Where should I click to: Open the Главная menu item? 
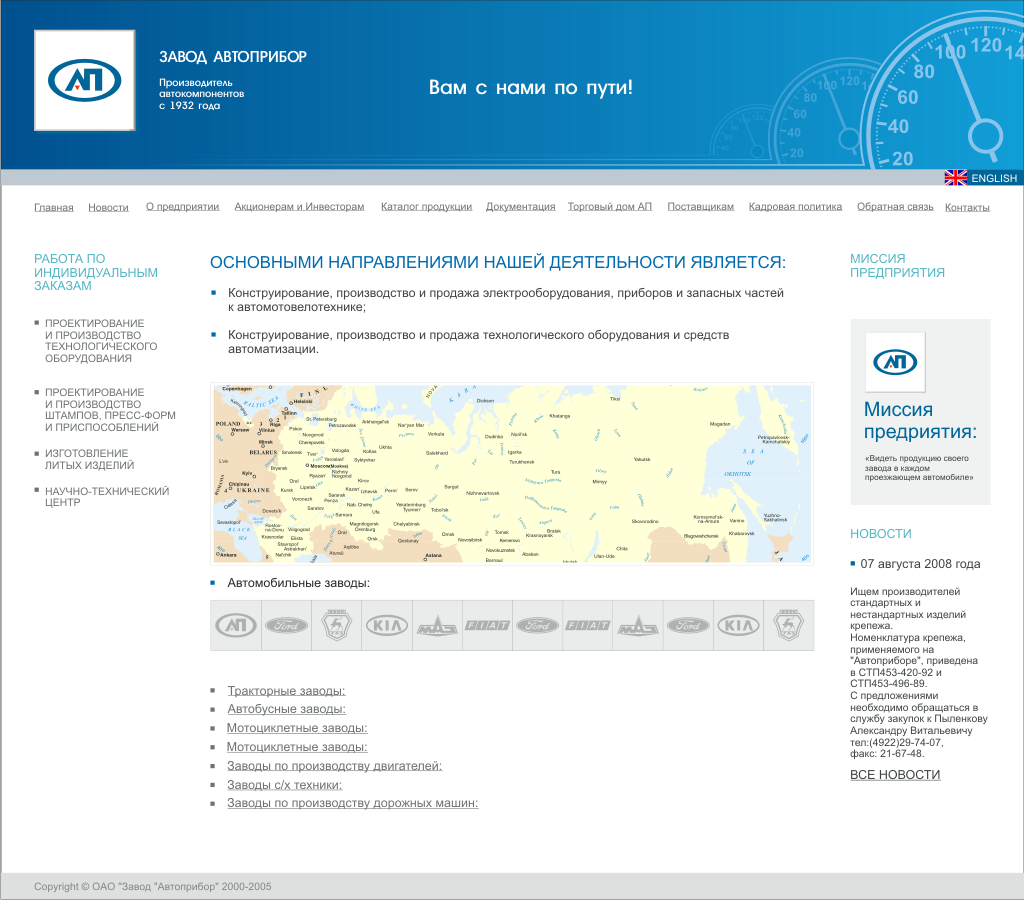point(53,206)
